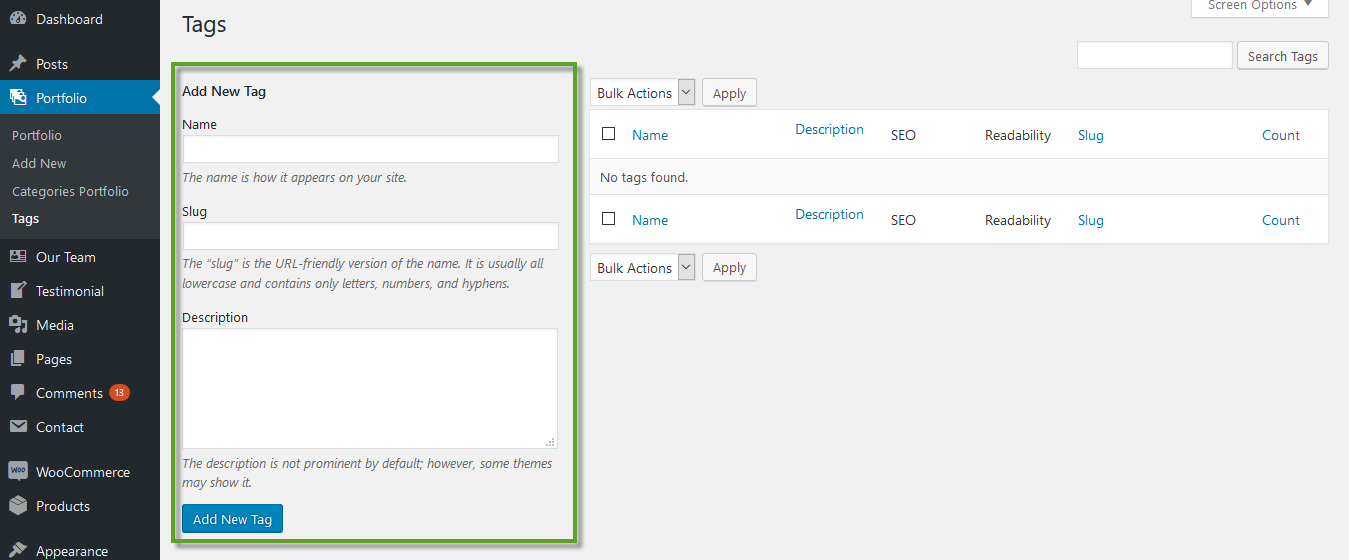Image resolution: width=1349 pixels, height=560 pixels.
Task: Click the Posts pushpin icon
Action: tap(18, 64)
